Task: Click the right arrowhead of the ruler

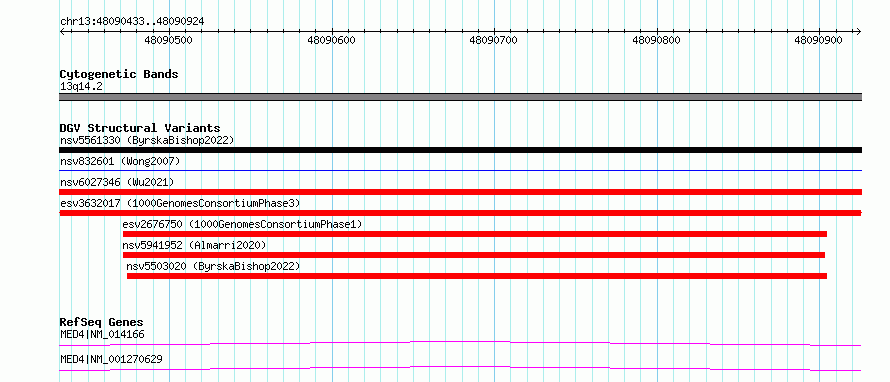Action: (x=859, y=32)
